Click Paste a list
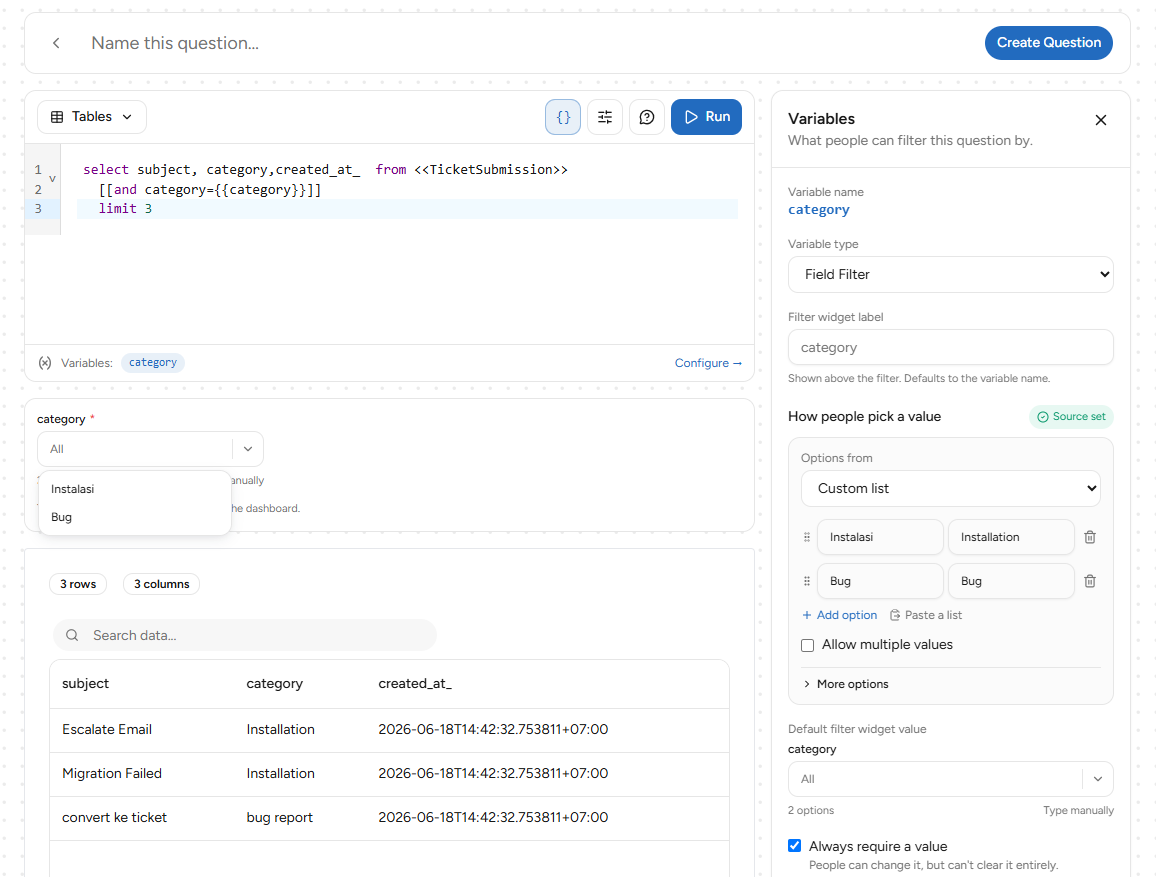 click(x=926, y=615)
